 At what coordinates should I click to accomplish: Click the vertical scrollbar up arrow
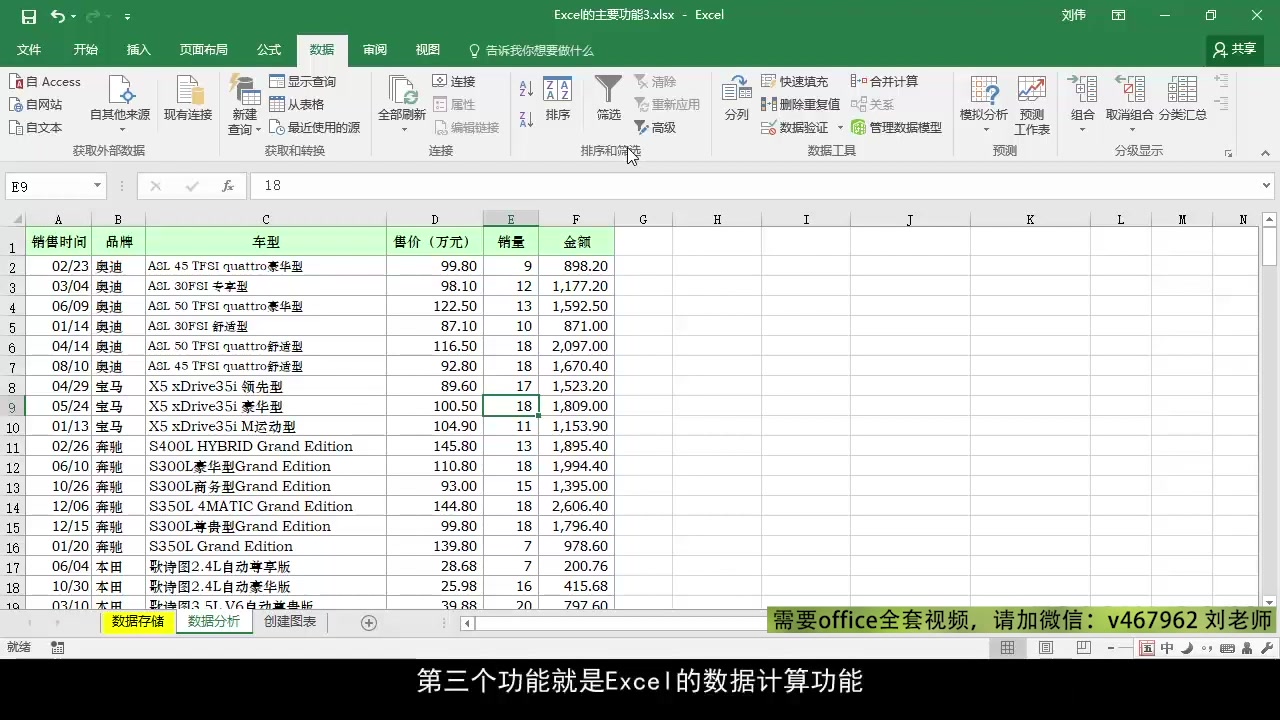coord(1270,219)
